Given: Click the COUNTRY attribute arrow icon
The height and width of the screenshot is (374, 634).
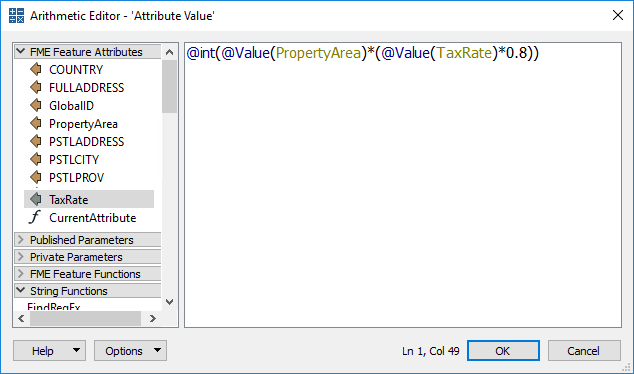Looking at the screenshot, I should click(x=36, y=70).
